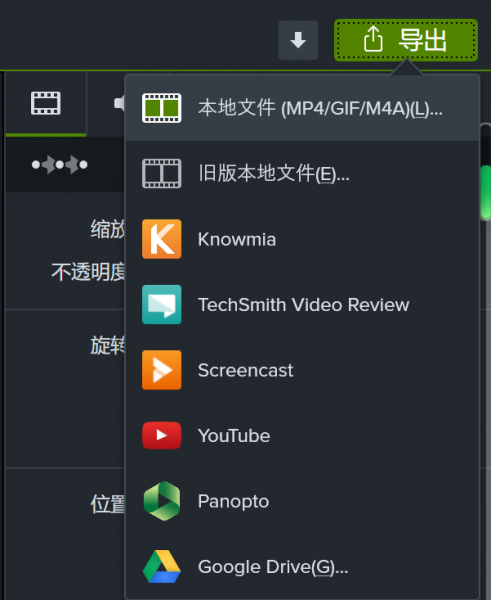
Task: Click the green filmstrip local file icon
Action: (161, 108)
